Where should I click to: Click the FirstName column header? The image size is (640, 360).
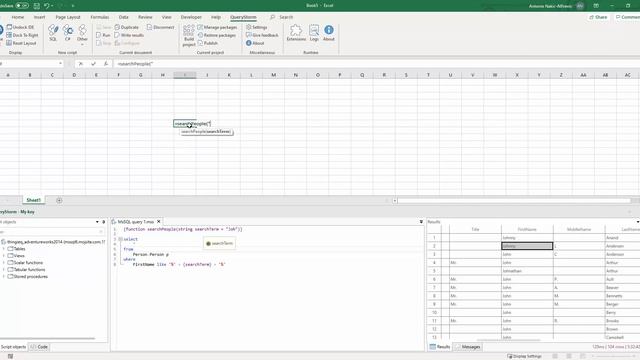coord(527,229)
